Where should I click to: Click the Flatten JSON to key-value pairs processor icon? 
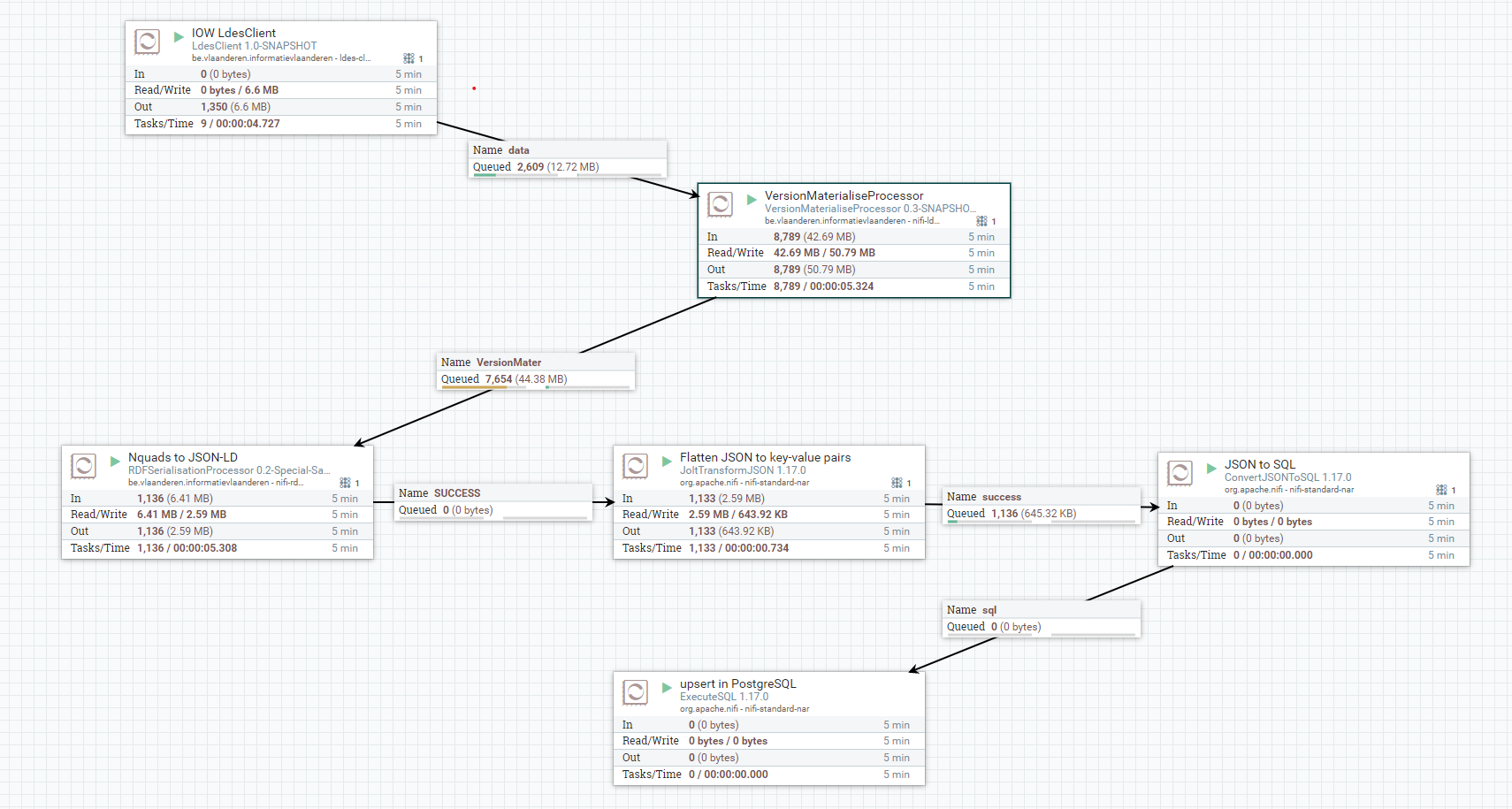tap(635, 466)
